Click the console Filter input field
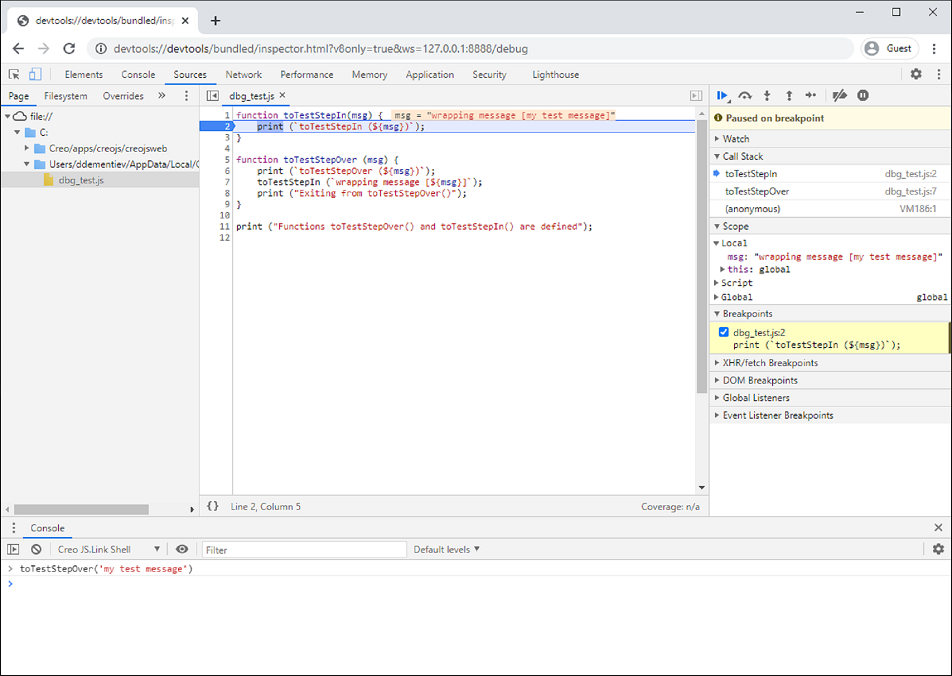952x676 pixels. [304, 549]
